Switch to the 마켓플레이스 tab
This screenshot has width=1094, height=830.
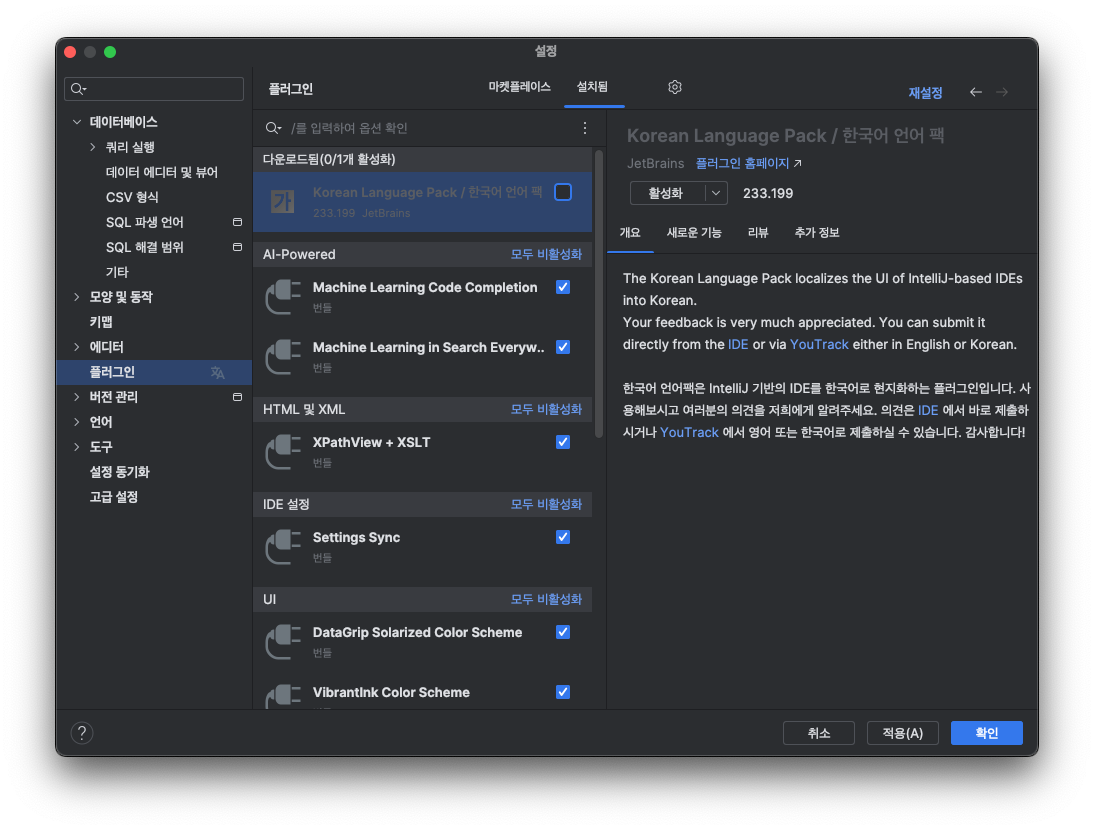tap(519, 86)
